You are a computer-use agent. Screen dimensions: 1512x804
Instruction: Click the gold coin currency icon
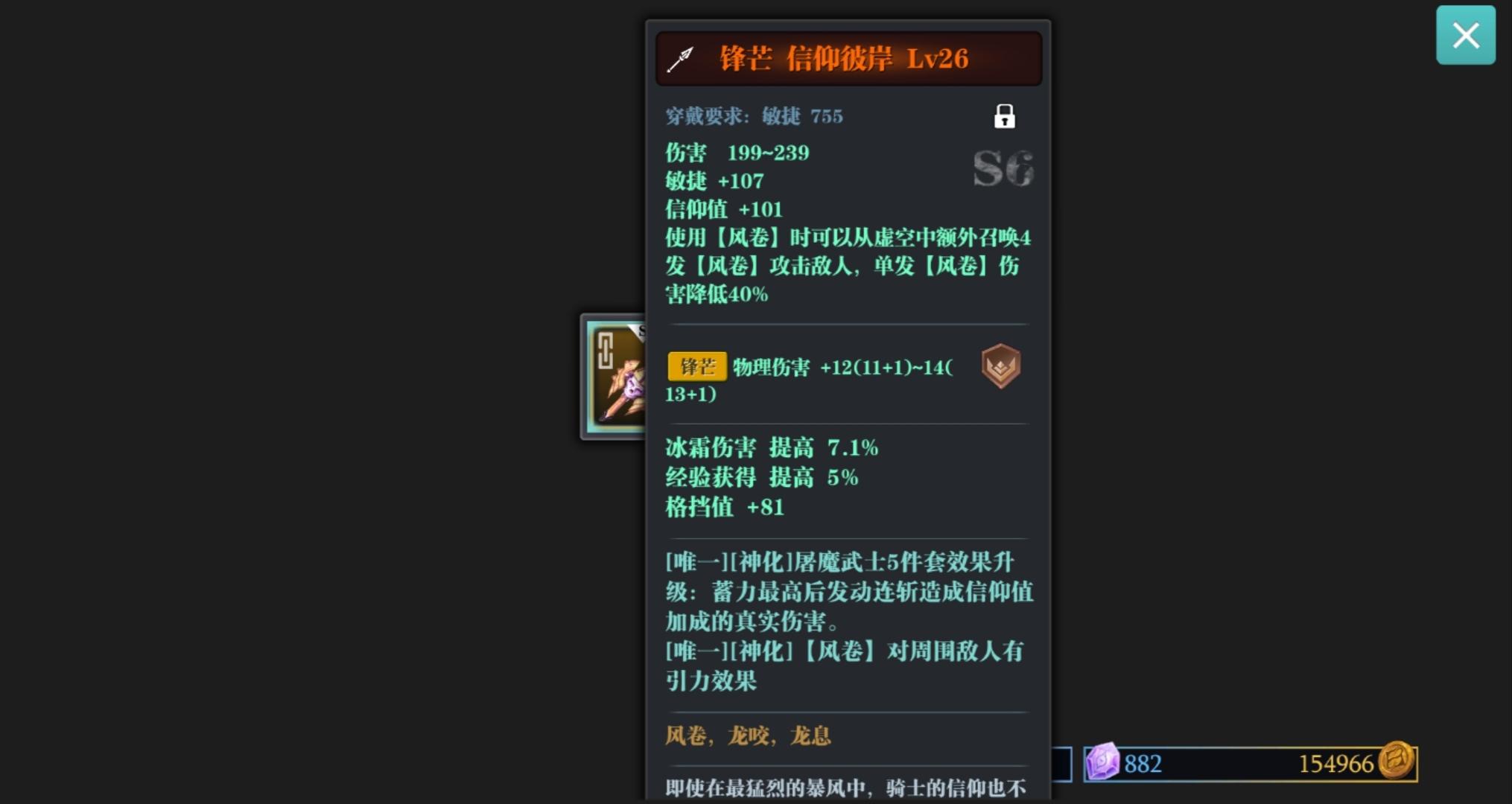(1396, 761)
